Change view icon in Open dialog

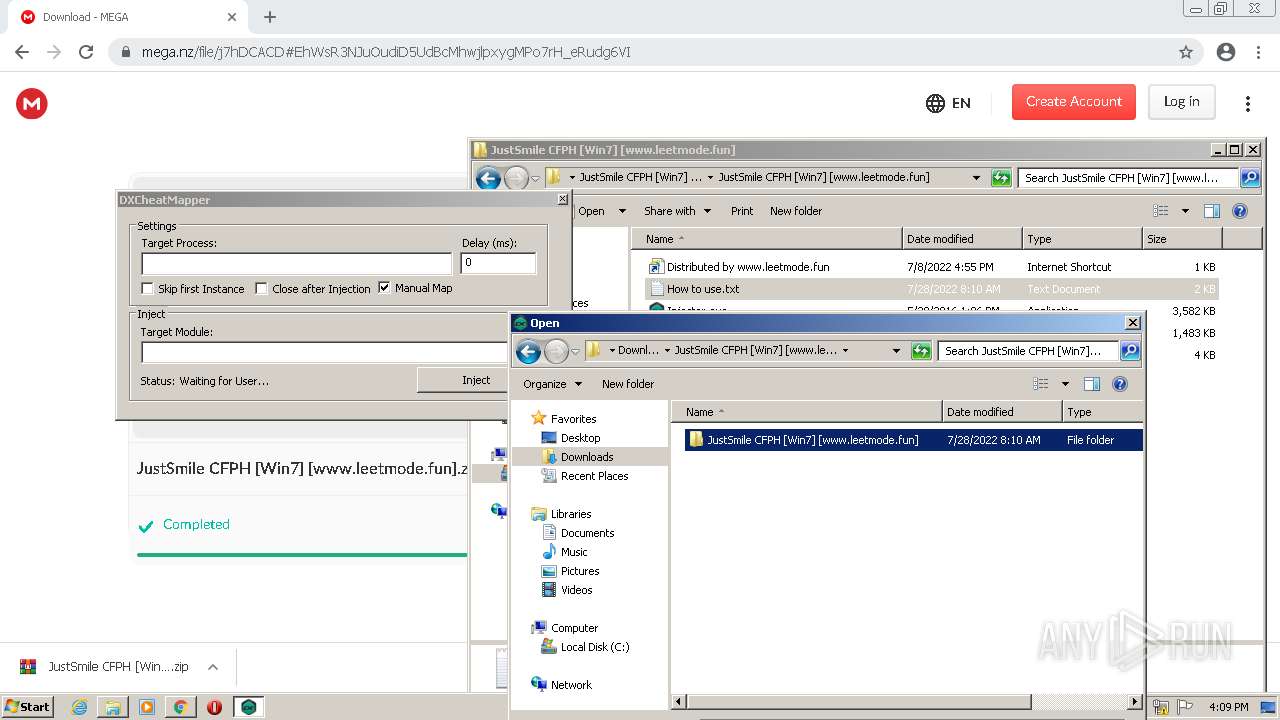1041,384
